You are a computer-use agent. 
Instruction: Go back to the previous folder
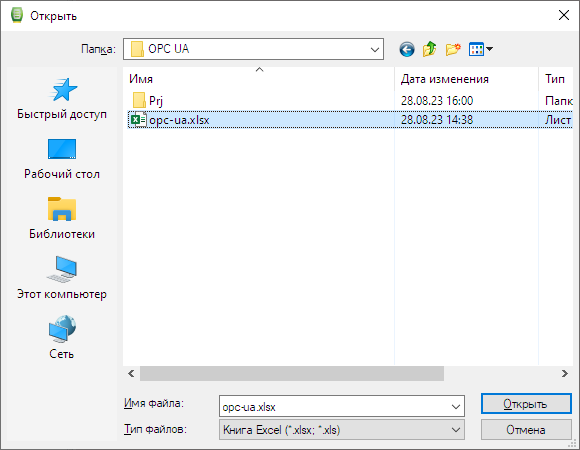tap(407, 49)
